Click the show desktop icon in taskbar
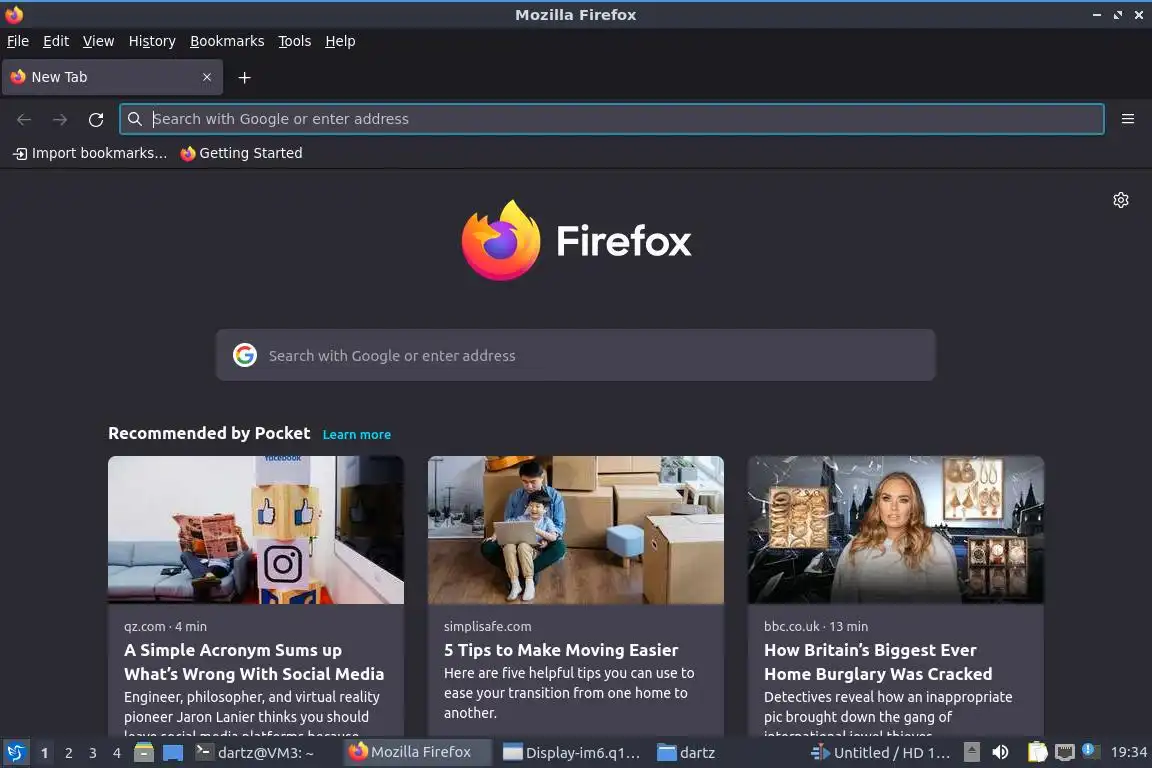 (x=173, y=753)
